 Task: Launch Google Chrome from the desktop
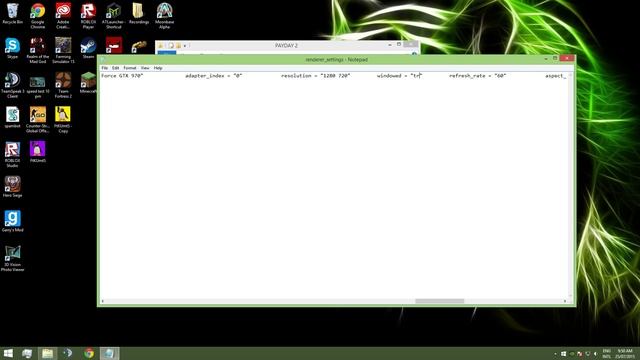[x=38, y=16]
